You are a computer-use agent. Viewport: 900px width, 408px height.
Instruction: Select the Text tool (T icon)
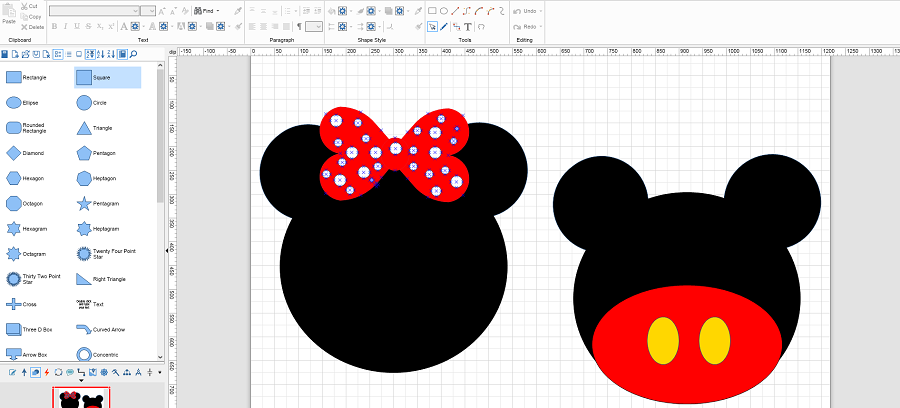pyautogui.click(x=468, y=26)
